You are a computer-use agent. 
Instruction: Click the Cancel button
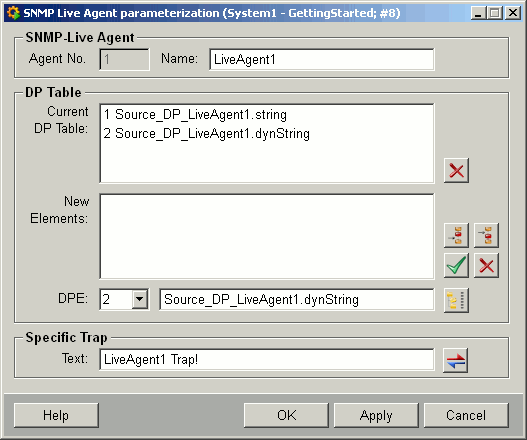pos(466,415)
